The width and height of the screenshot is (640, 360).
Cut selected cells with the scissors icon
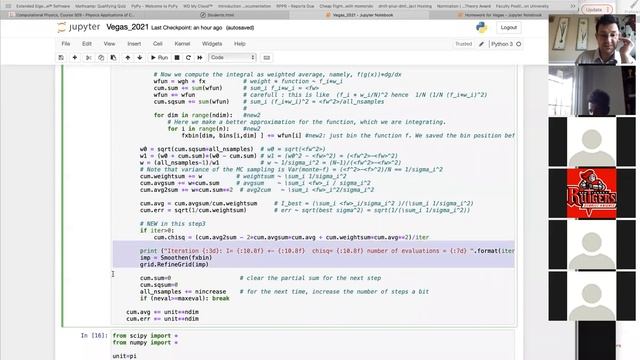click(x=88, y=58)
